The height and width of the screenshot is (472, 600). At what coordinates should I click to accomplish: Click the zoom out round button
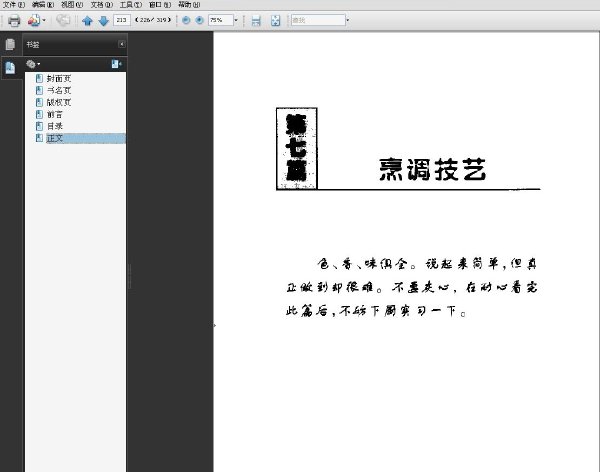click(186, 20)
